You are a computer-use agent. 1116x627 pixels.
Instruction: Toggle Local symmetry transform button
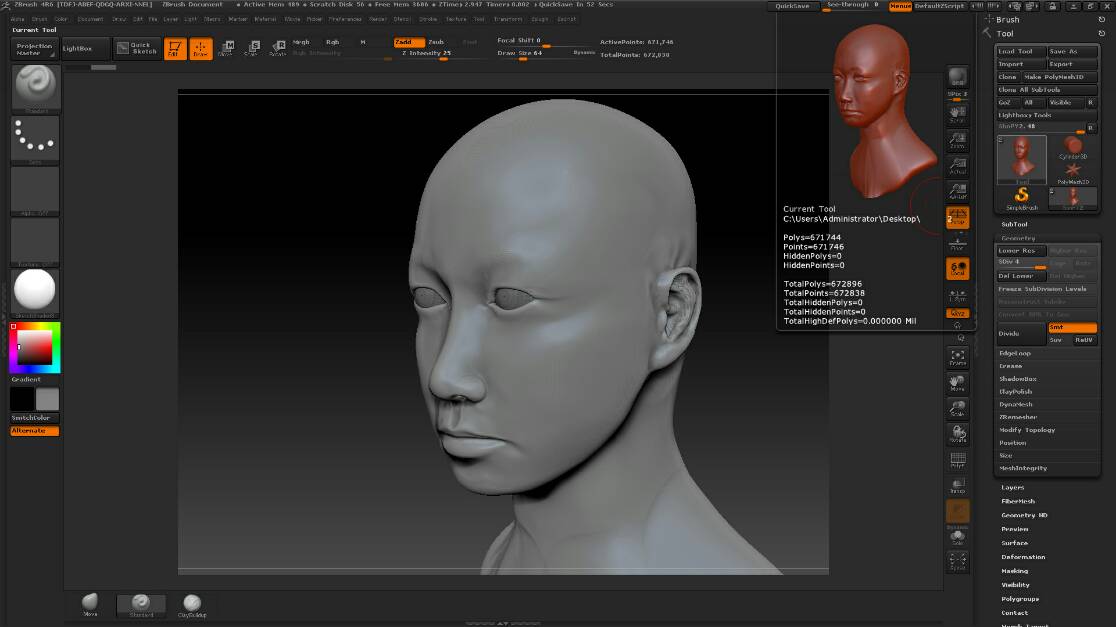957,269
